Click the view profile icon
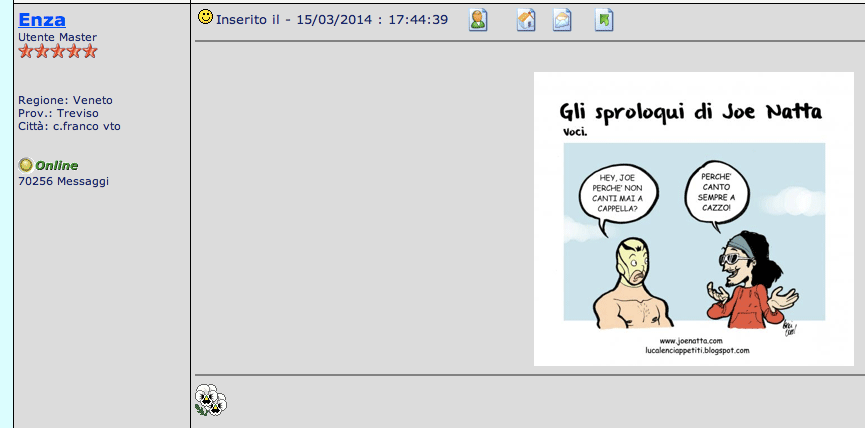The image size is (865, 428). pos(478,20)
